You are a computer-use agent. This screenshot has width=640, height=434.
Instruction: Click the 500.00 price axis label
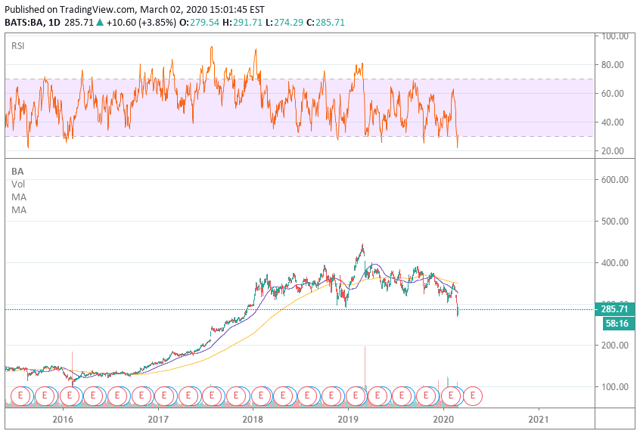615,221
